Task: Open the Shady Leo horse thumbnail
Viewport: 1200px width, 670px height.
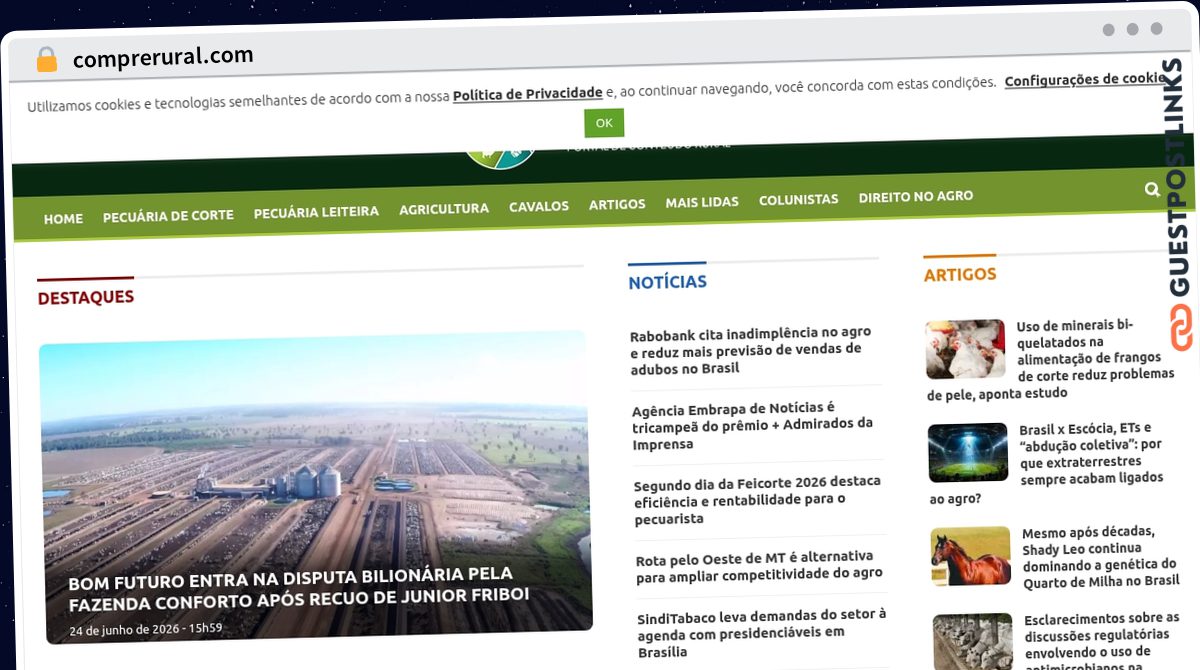Action: (x=971, y=557)
